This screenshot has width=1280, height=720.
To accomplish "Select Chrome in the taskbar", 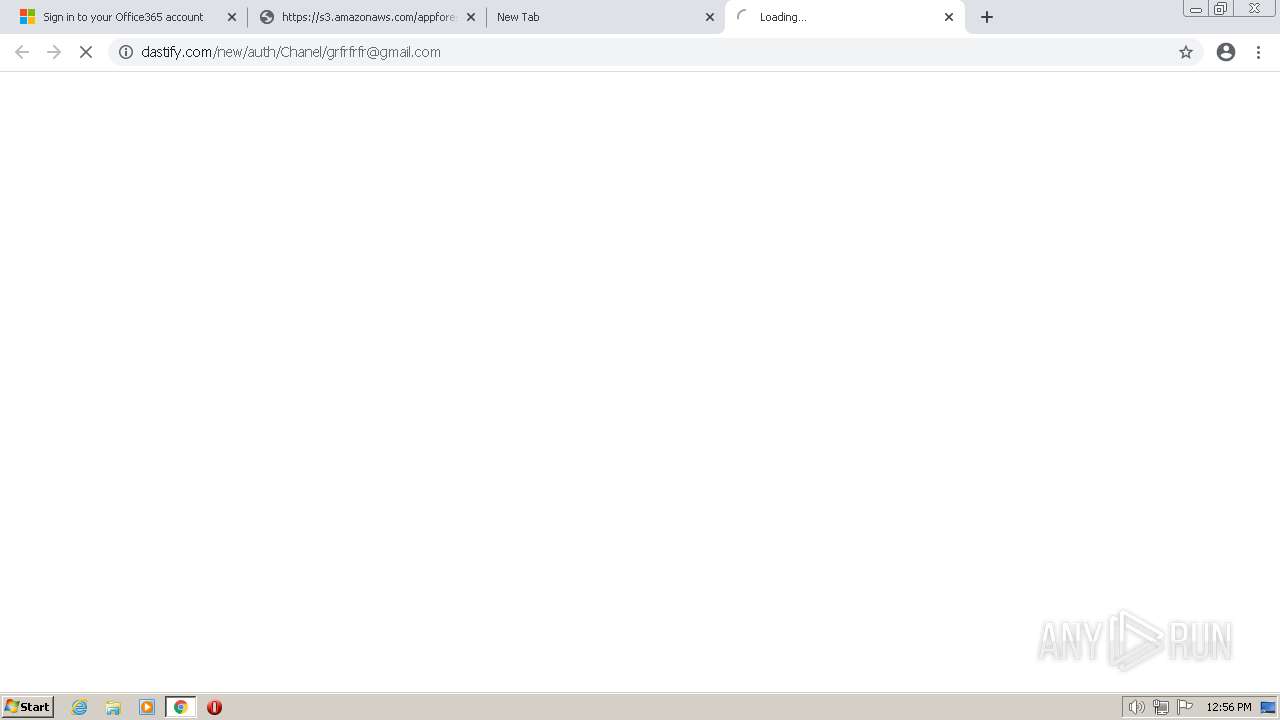I will pos(181,707).
